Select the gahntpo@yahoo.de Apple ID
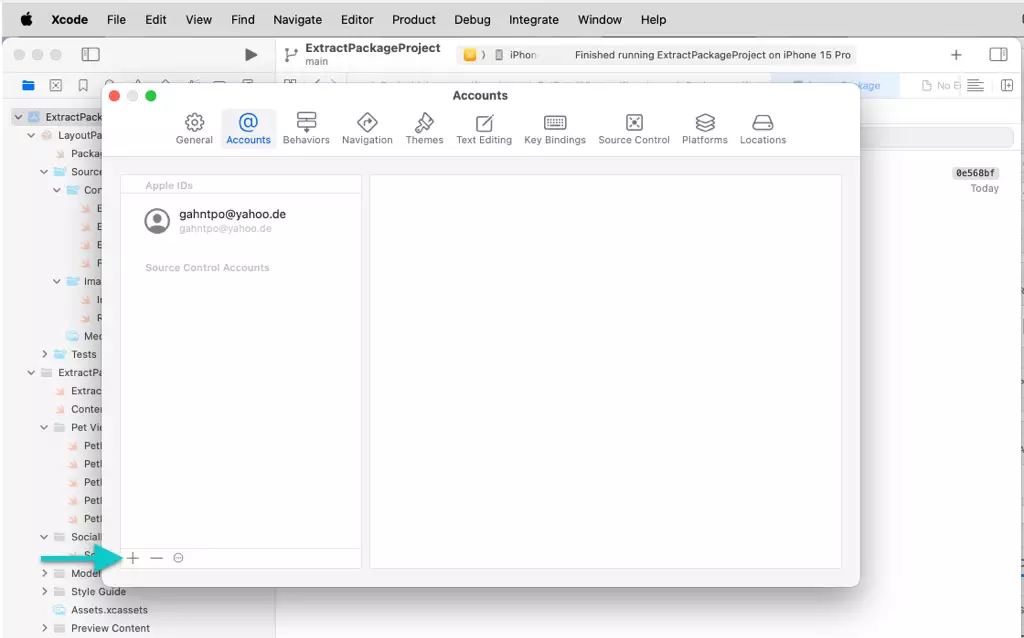This screenshot has width=1024, height=638. click(x=234, y=220)
